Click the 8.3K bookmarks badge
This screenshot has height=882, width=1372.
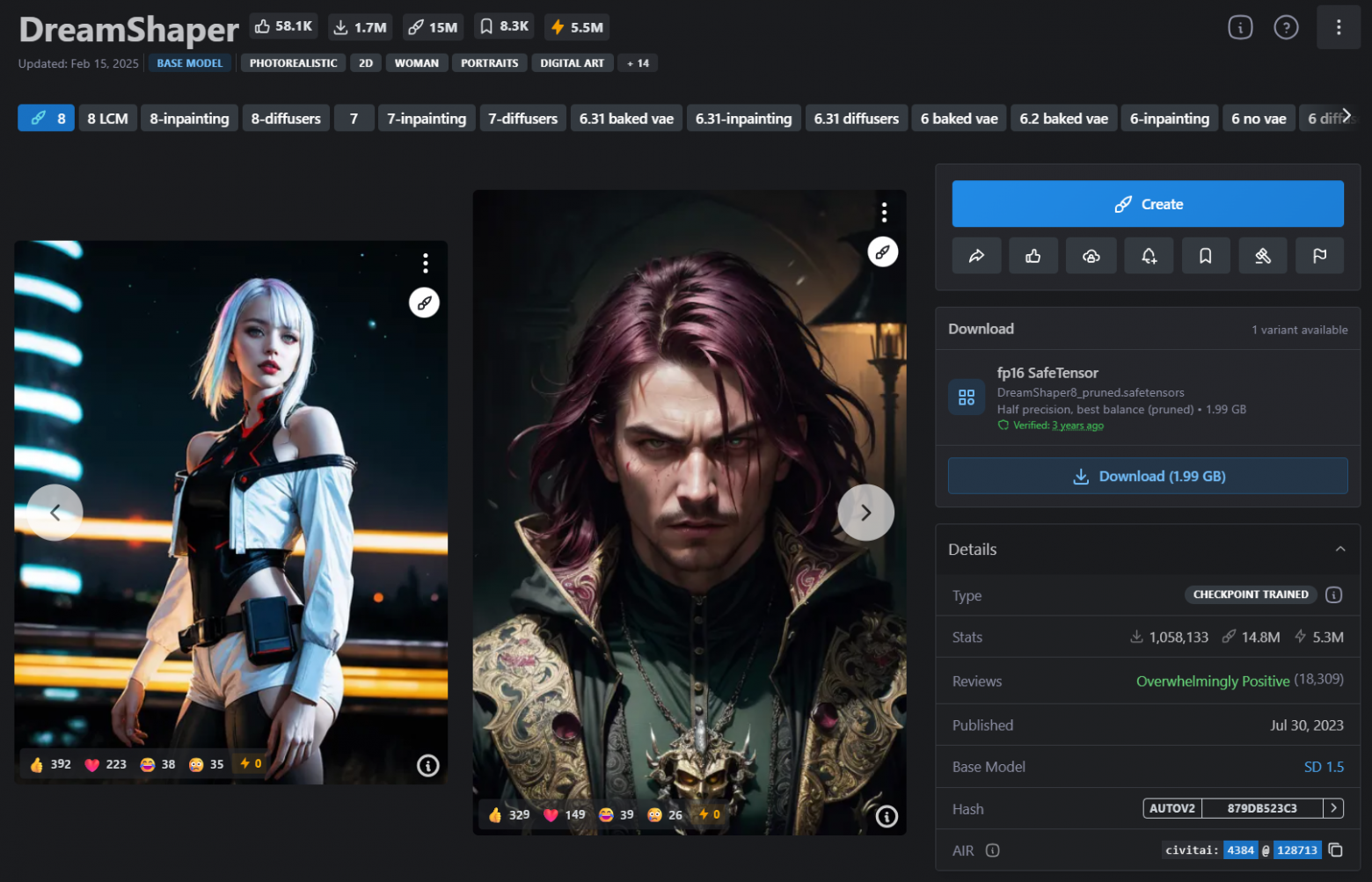click(x=505, y=27)
